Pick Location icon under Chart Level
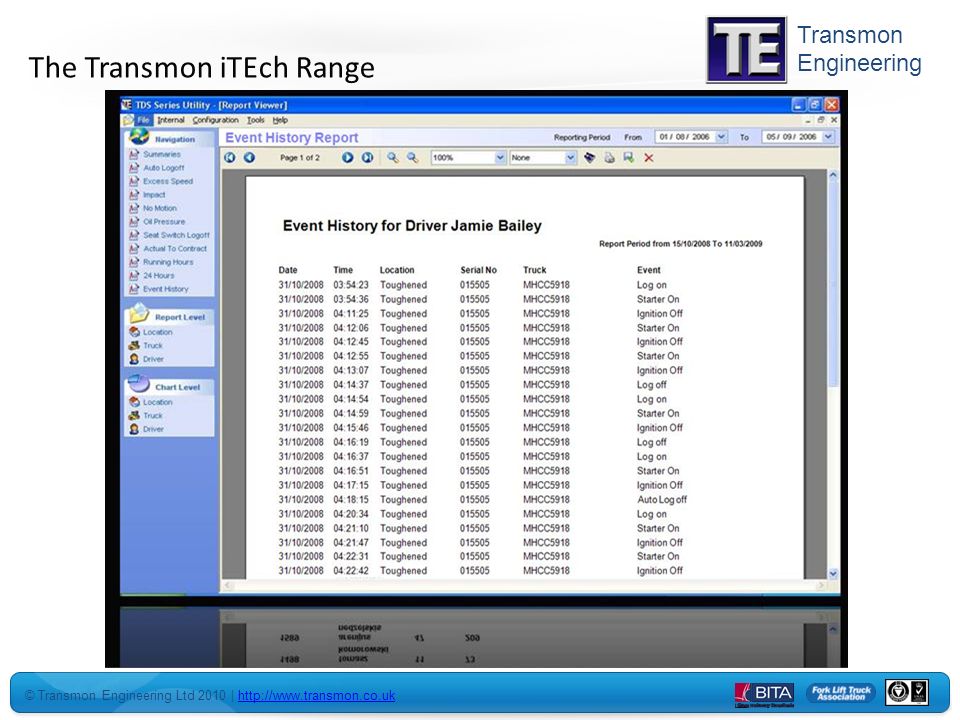Viewport: 960px width, 720px height. click(x=135, y=402)
